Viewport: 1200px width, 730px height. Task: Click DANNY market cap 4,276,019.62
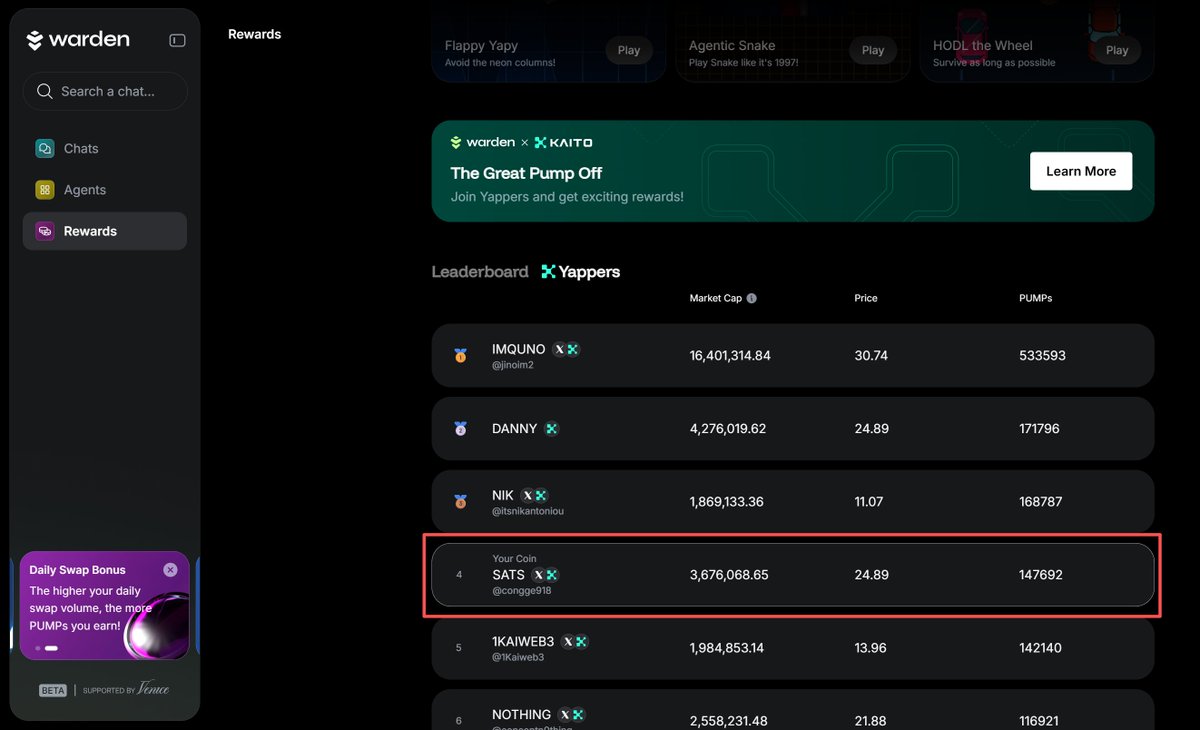[728, 428]
